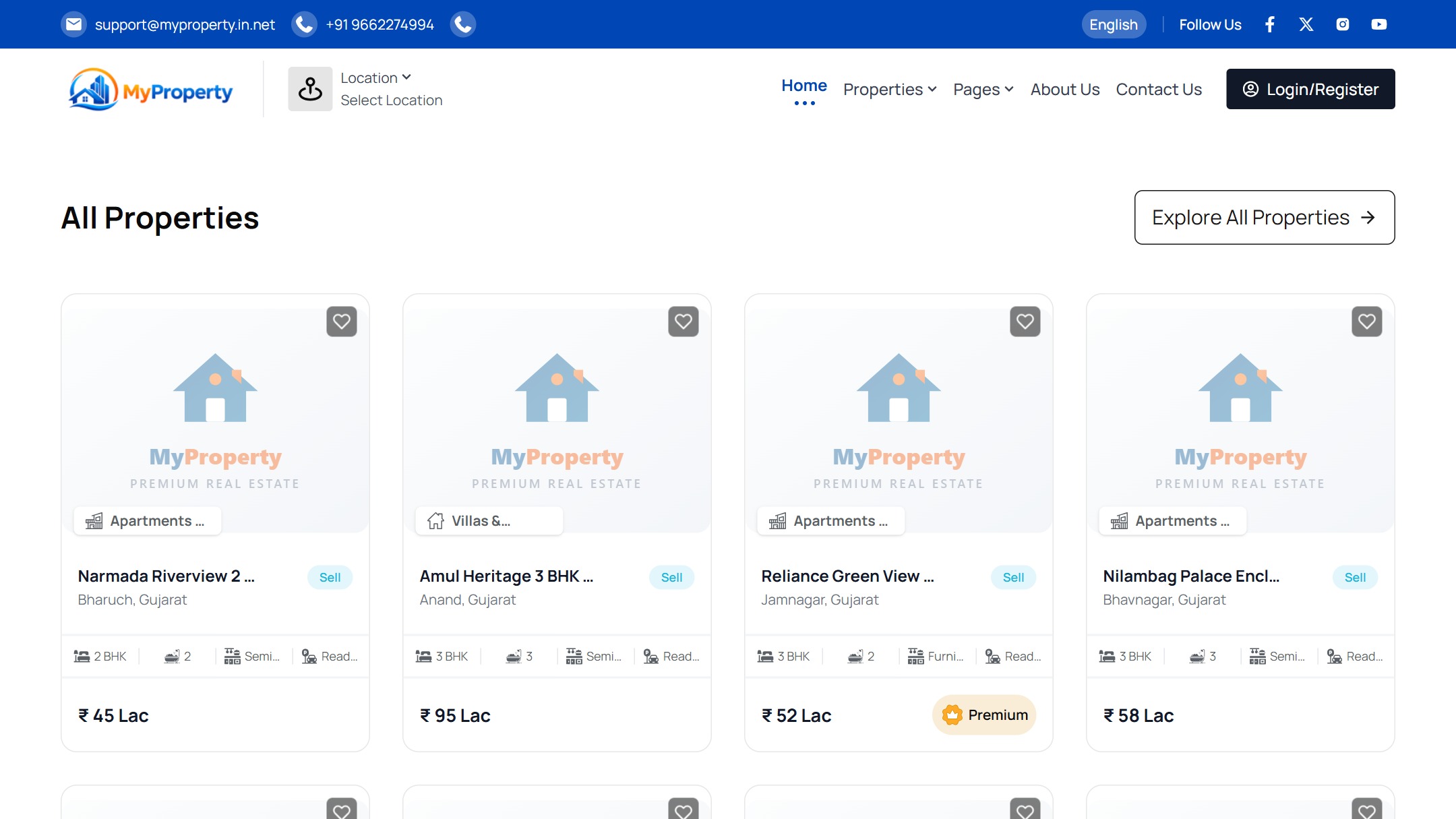Click the Login/Register button
The image size is (1456, 819).
(1310, 89)
